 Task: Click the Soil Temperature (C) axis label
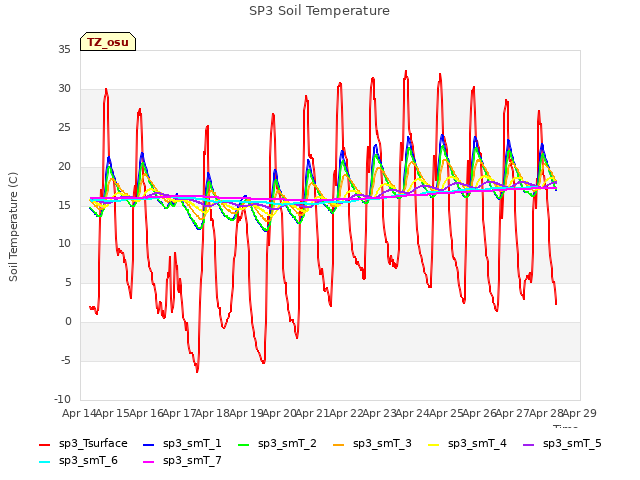click(13, 227)
